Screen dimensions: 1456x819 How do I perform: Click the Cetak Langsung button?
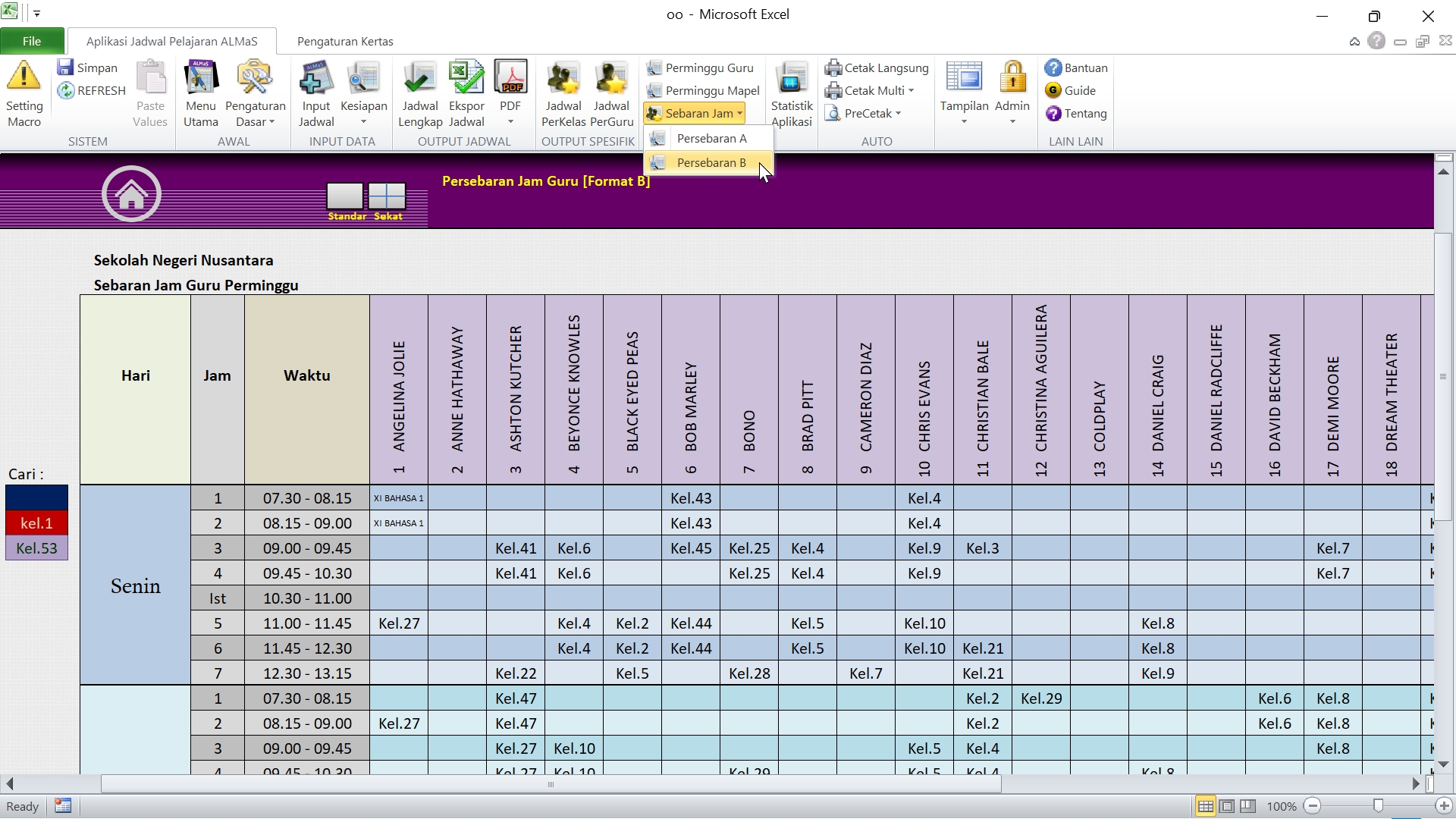(x=877, y=68)
